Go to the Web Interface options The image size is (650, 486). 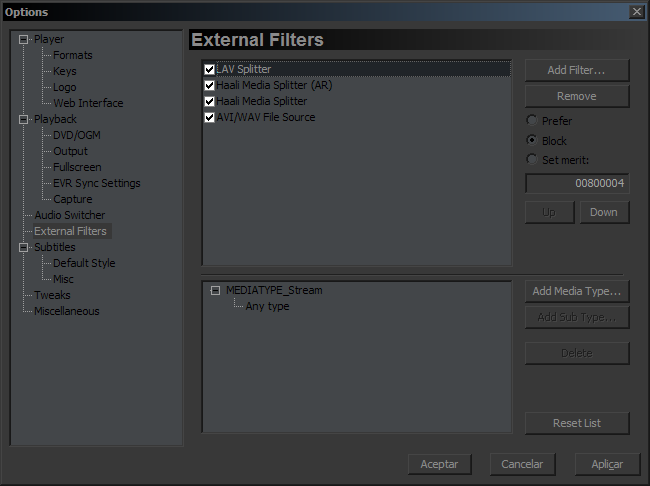tap(88, 103)
